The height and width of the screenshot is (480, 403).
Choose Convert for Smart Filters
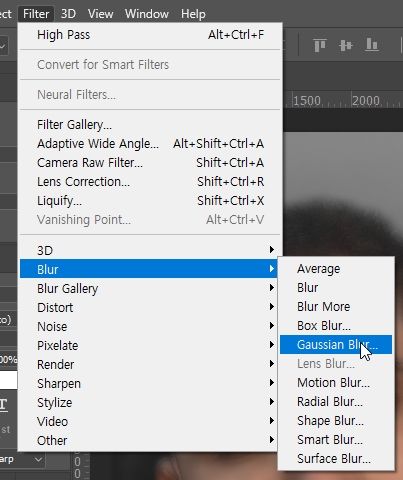click(150, 65)
